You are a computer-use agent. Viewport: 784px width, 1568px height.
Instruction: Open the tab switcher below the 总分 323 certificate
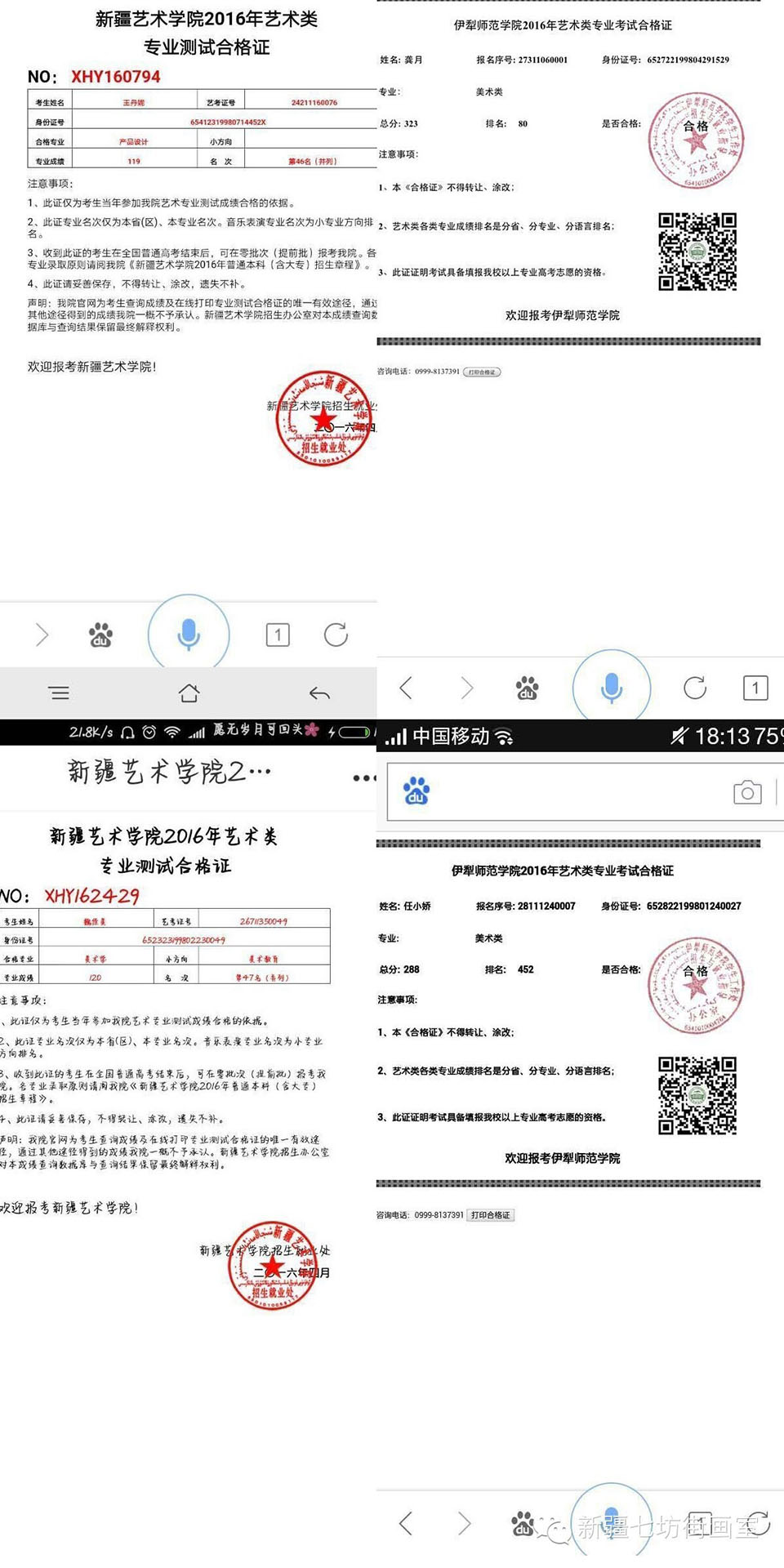(x=755, y=688)
